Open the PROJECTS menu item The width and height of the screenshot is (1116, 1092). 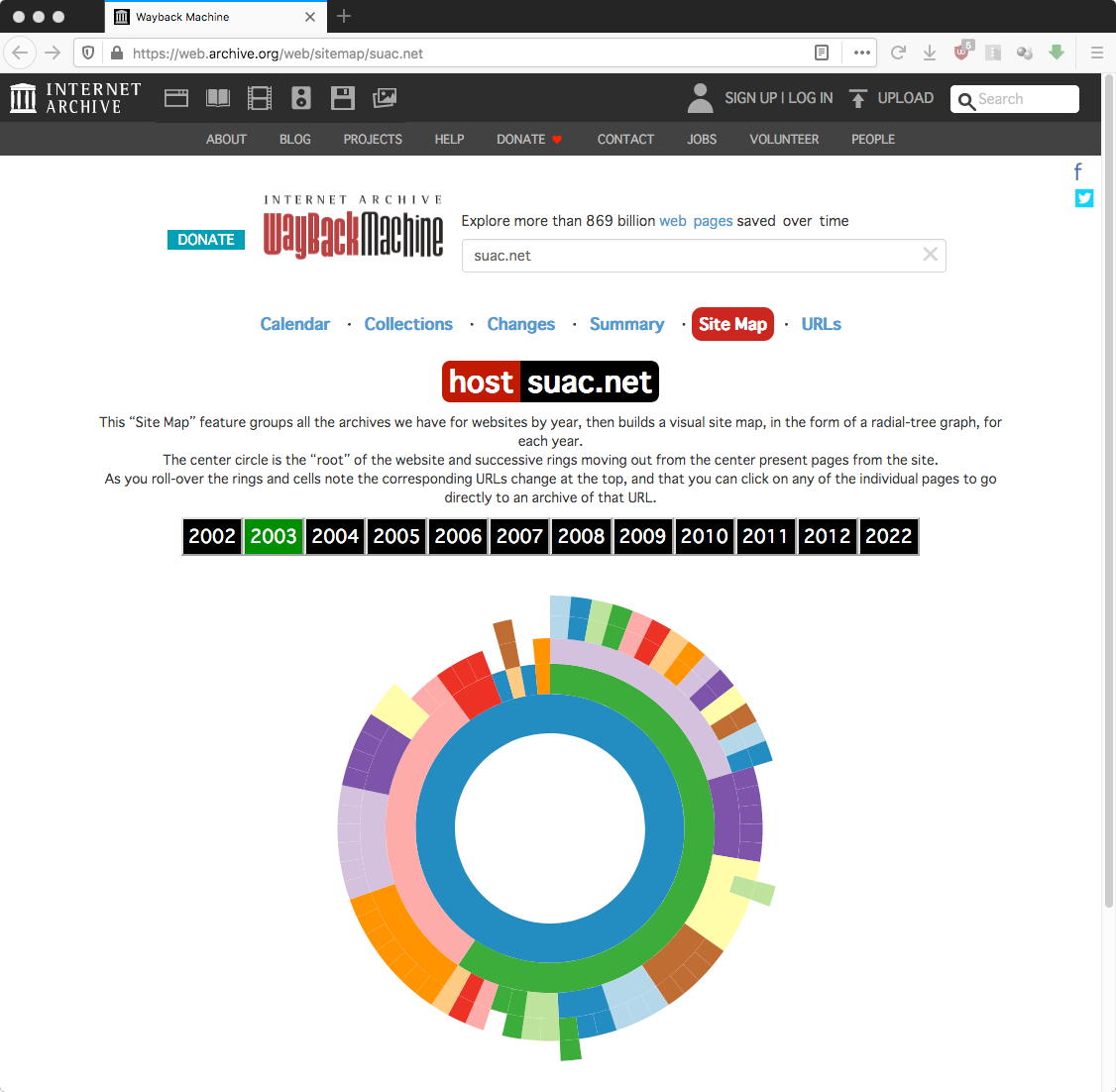coord(373,140)
